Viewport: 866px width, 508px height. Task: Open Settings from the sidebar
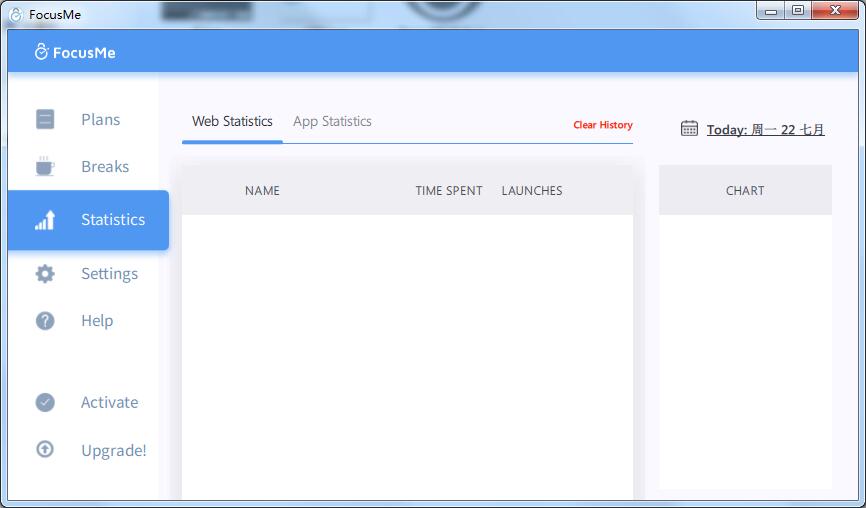(x=109, y=274)
